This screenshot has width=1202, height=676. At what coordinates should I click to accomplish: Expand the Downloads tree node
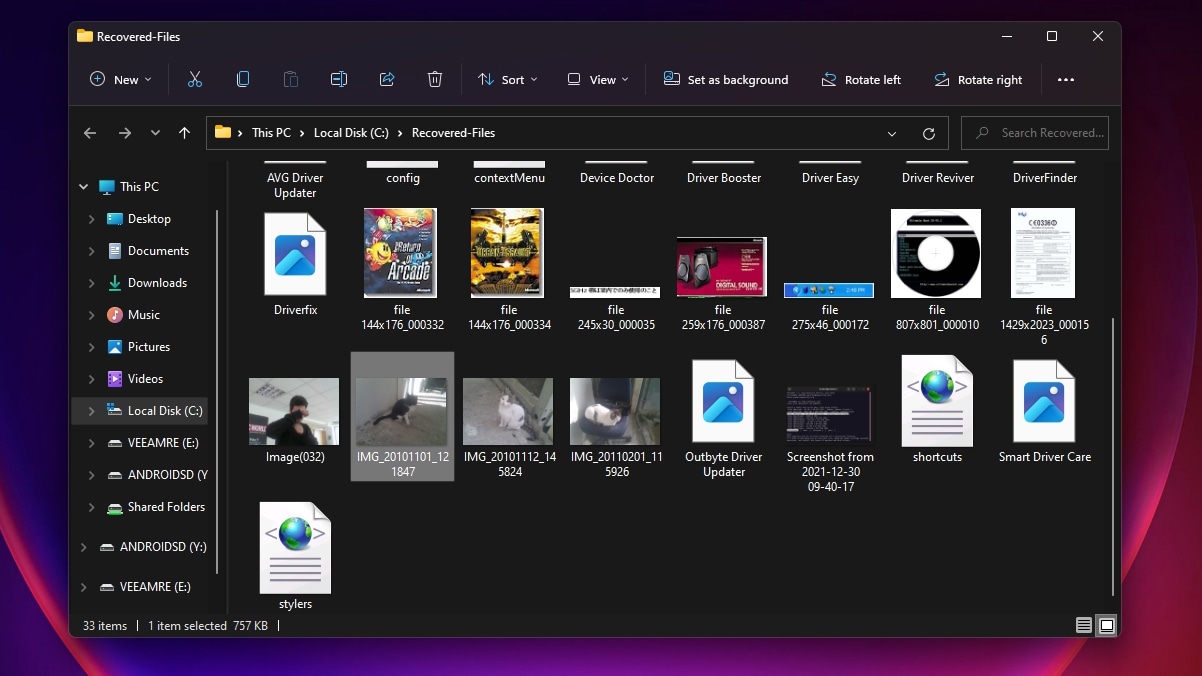tap(91, 283)
